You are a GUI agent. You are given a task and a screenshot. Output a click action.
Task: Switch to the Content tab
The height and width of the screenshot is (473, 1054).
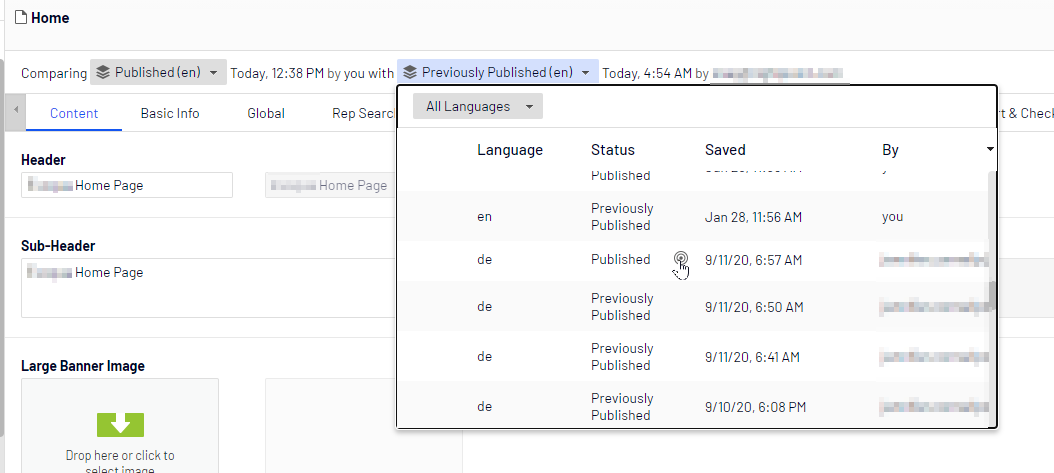click(x=74, y=113)
